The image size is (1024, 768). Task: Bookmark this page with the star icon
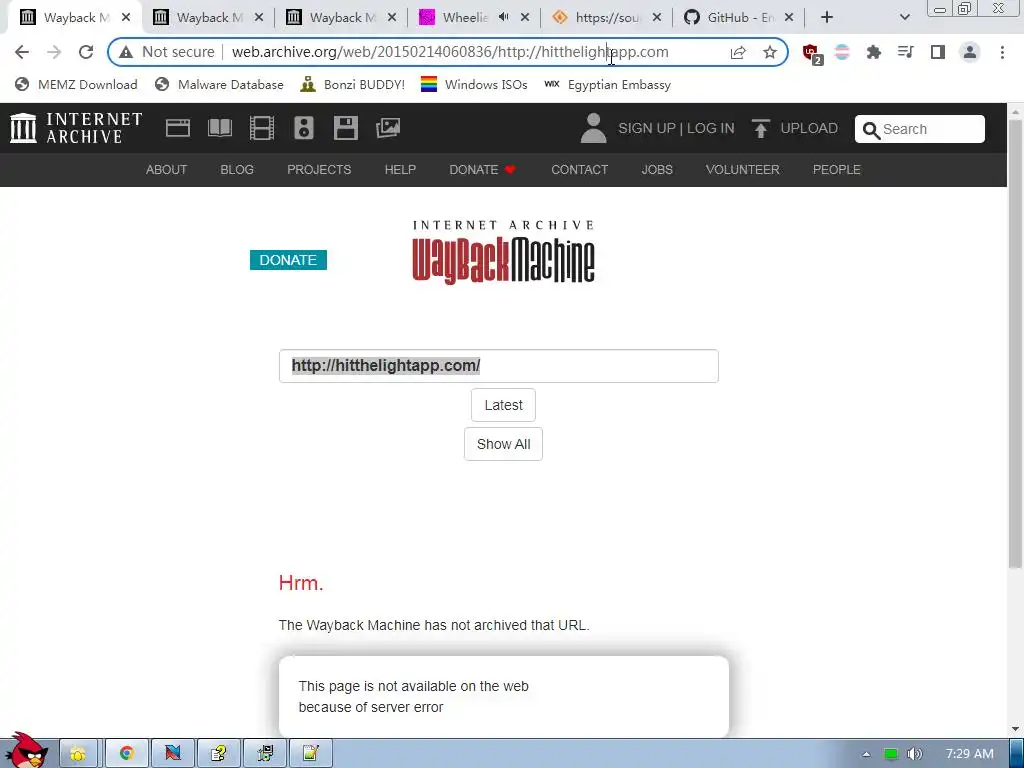[x=770, y=52]
